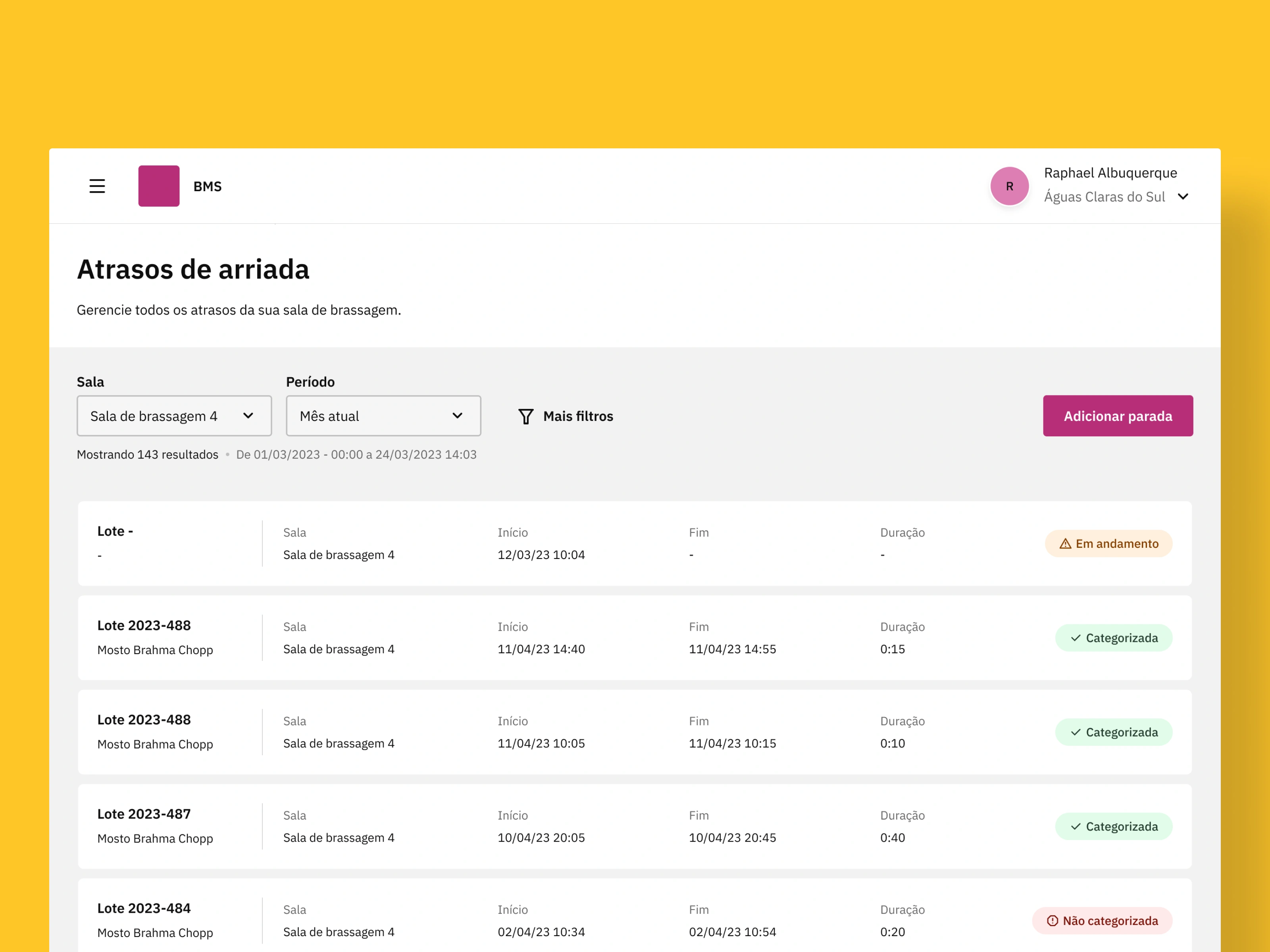Click the BMS app name
The width and height of the screenshot is (1270, 952).
point(207,186)
